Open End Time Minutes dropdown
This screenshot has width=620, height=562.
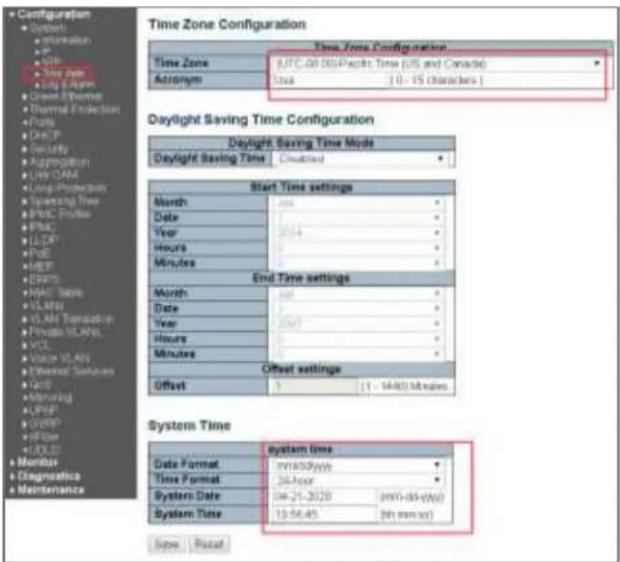(357, 354)
